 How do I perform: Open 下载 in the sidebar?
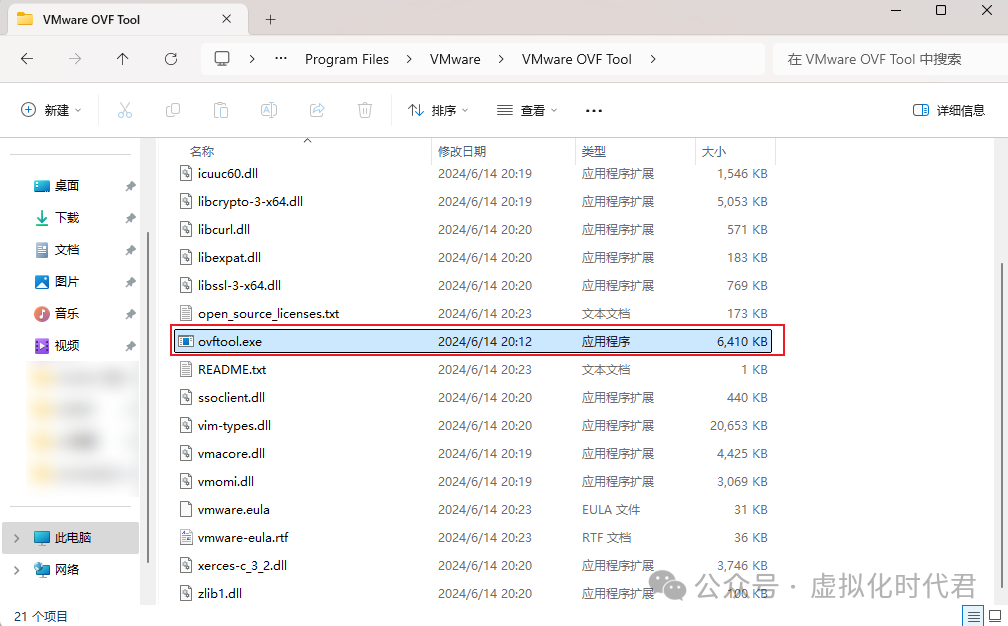click(x=67, y=218)
